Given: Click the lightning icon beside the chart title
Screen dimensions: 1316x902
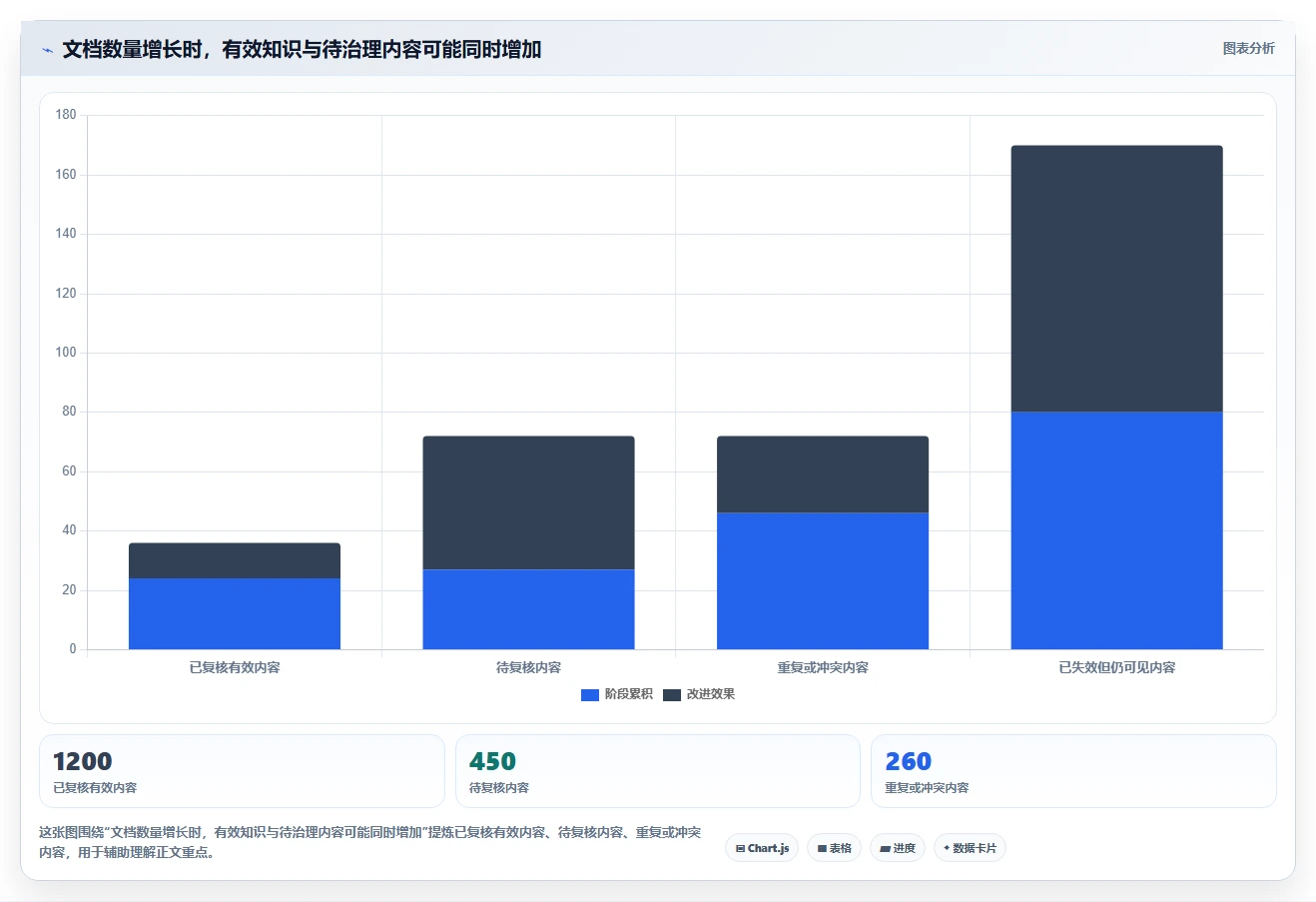Looking at the screenshot, I should 47,50.
